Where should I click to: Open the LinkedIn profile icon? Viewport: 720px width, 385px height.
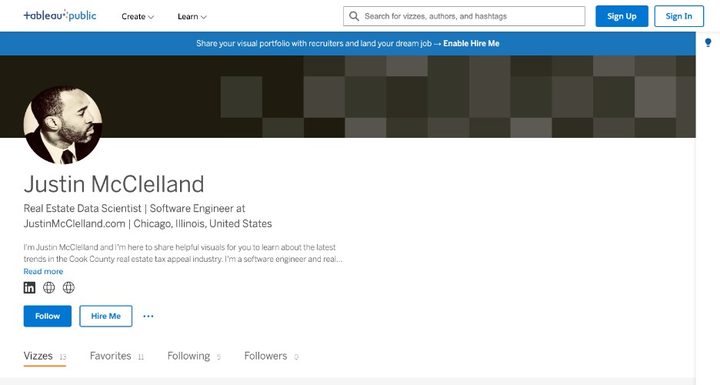click(x=29, y=288)
